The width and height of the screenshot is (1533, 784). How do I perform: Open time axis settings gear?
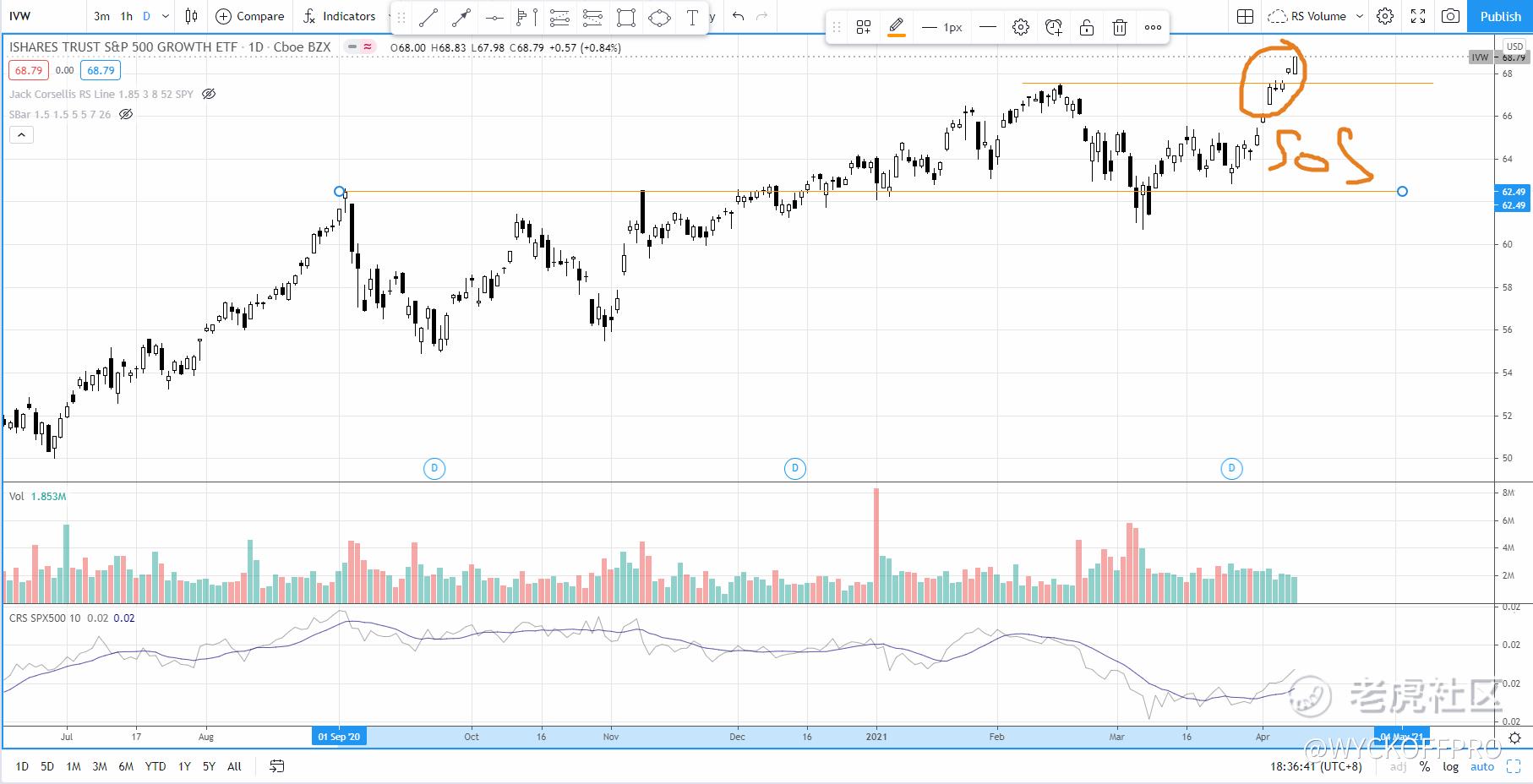(x=1514, y=738)
